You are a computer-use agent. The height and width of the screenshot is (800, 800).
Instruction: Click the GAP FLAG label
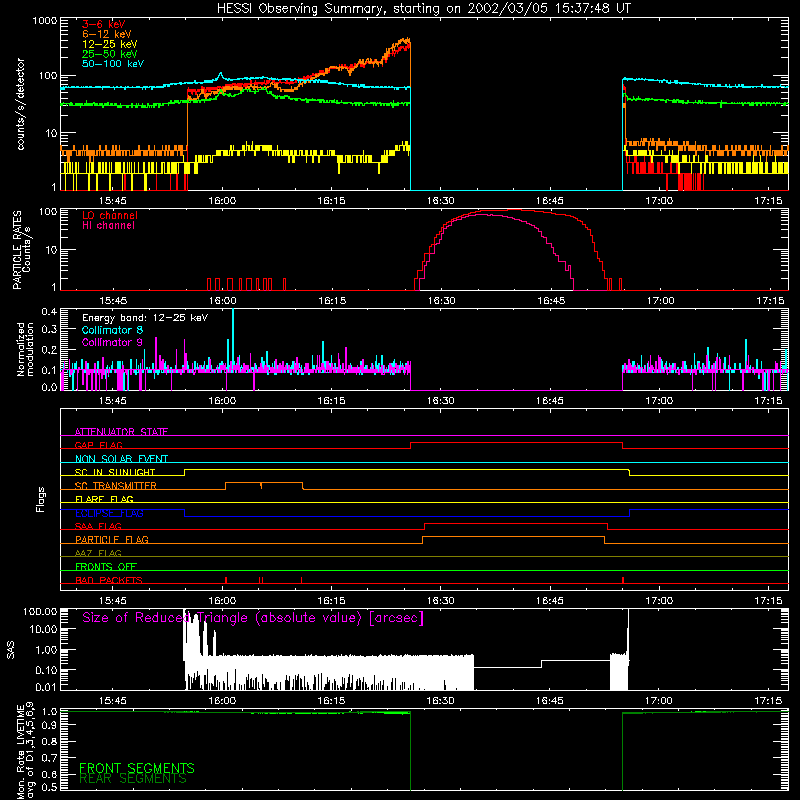point(98,445)
